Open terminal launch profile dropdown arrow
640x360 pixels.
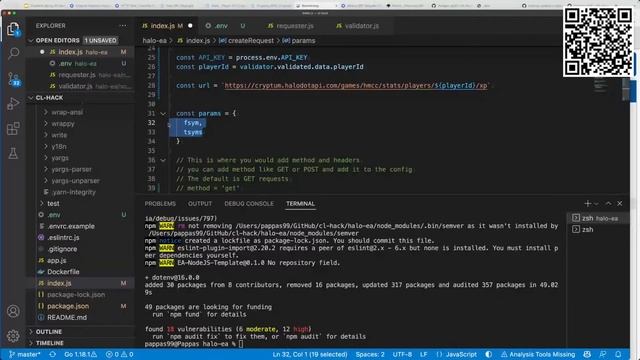coord(596,203)
